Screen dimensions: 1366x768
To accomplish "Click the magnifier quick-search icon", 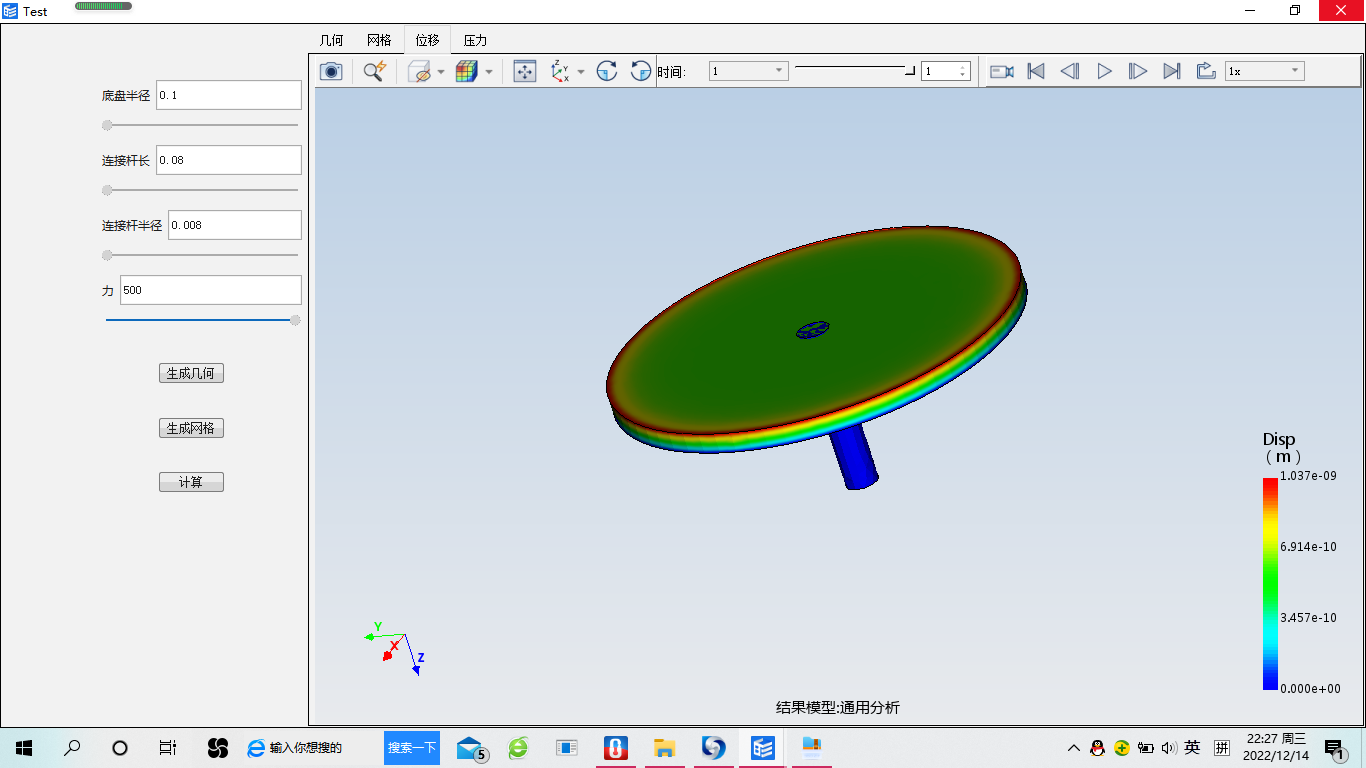I will point(375,71).
